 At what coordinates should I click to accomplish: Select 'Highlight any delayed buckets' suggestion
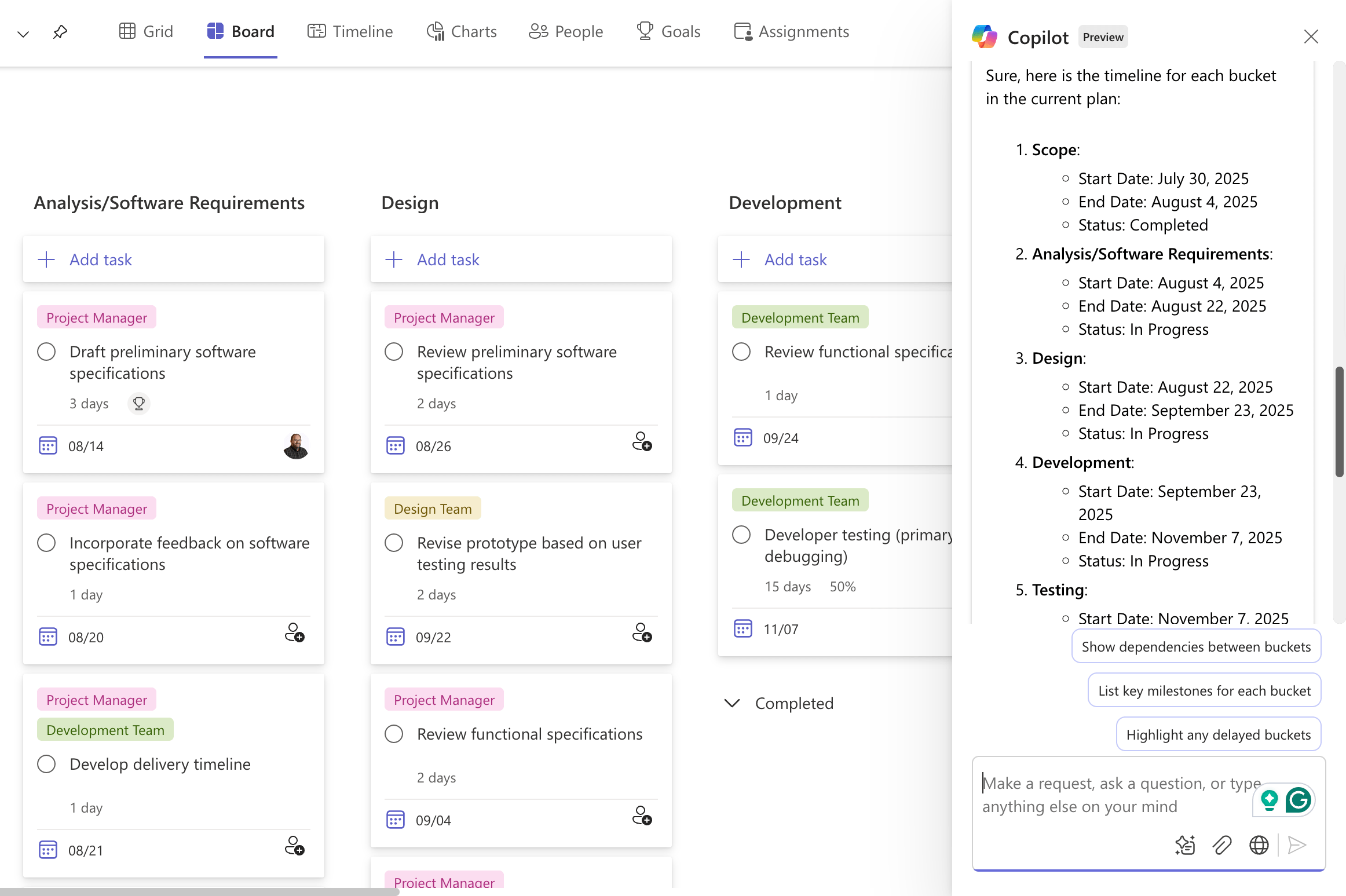pyautogui.click(x=1218, y=734)
